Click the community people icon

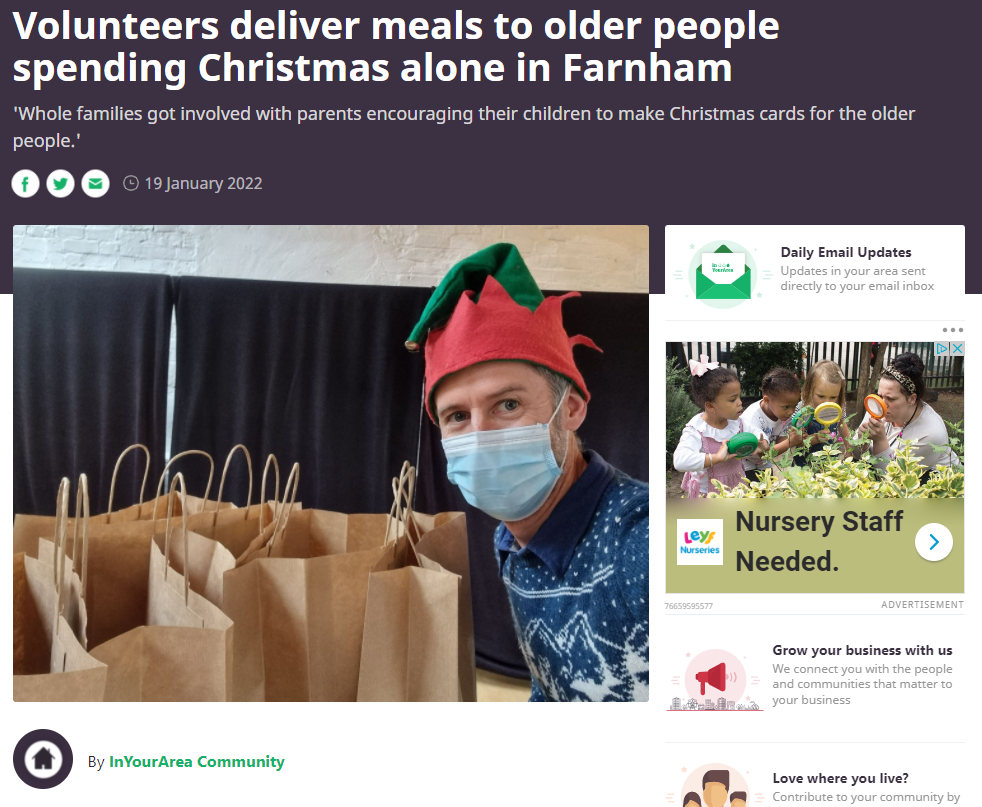coord(715,786)
